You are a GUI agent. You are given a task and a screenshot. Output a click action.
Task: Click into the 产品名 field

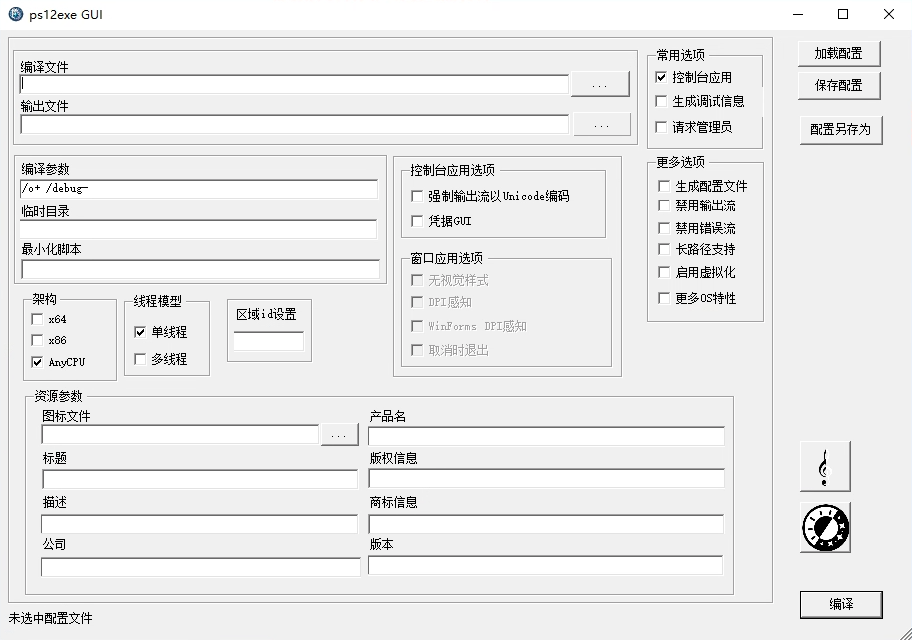546,436
